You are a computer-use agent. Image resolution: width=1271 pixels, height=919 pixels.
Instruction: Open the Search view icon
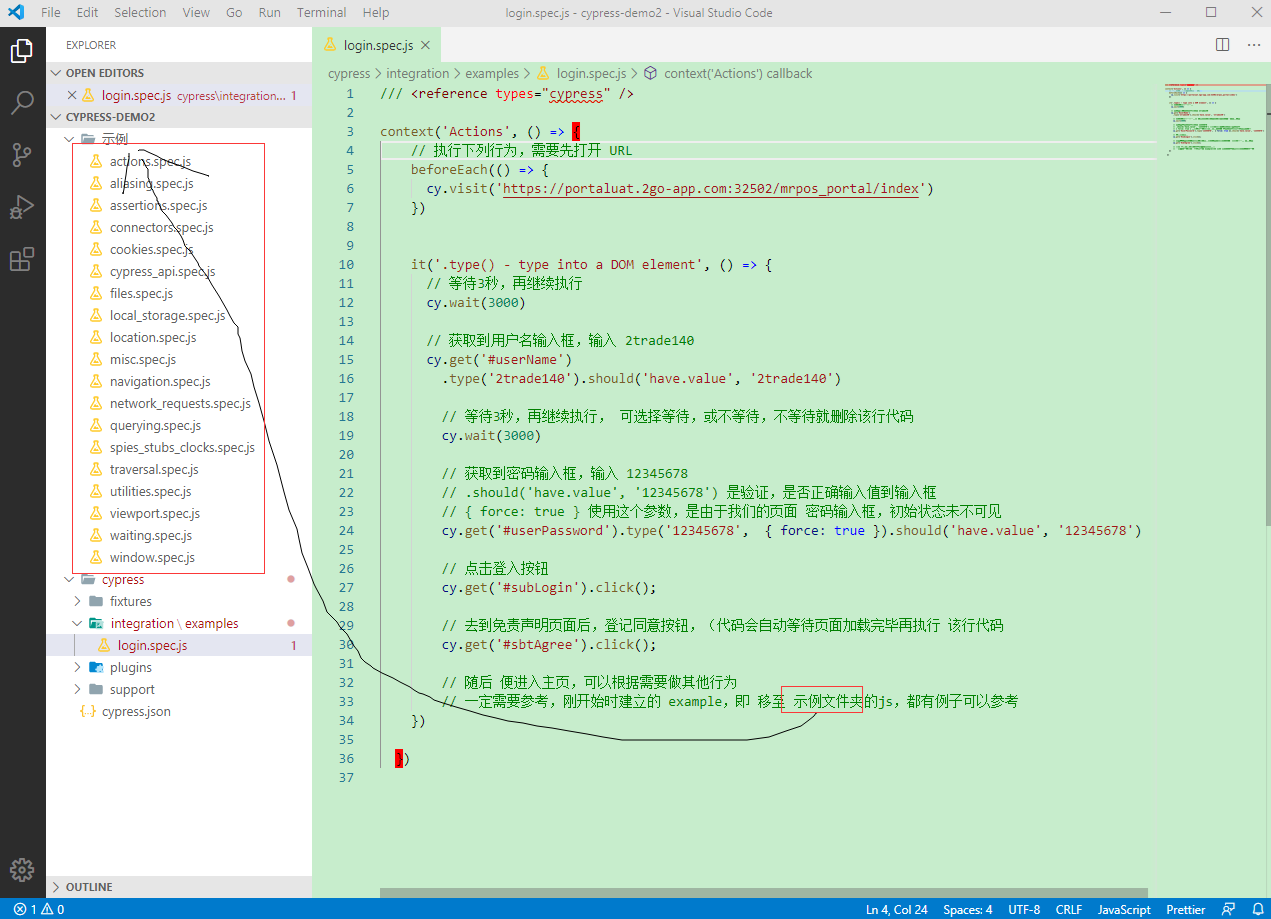pyautogui.click(x=22, y=102)
